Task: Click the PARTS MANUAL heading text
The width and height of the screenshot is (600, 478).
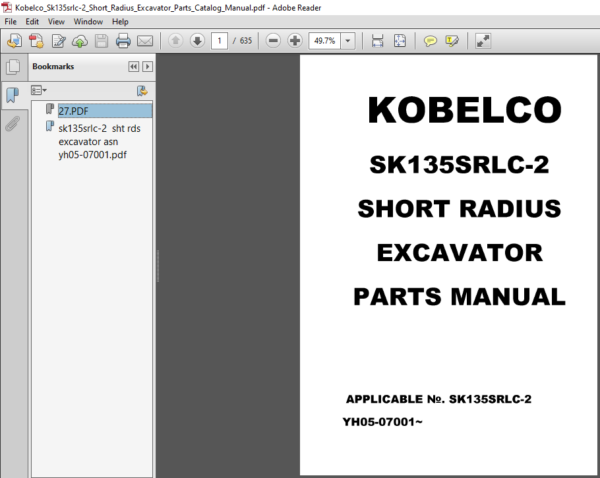Action: click(459, 297)
